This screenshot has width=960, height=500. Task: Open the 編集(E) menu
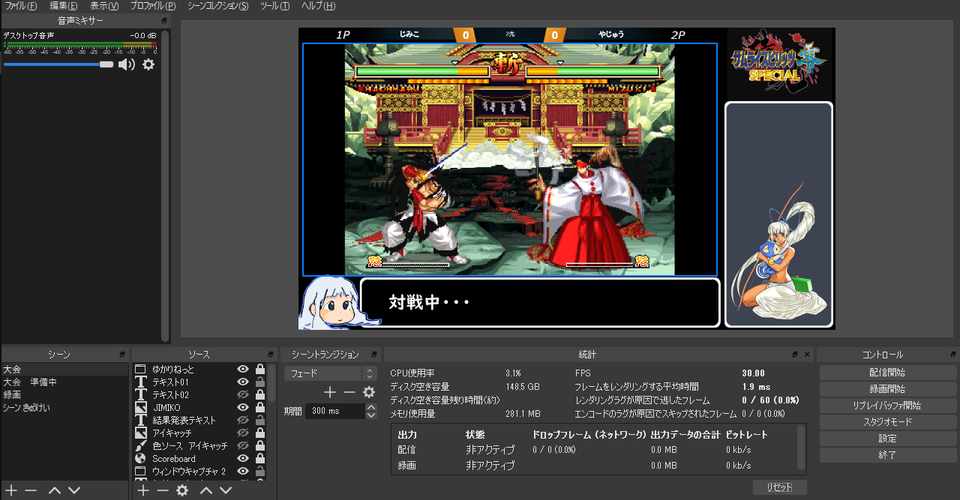point(63,6)
